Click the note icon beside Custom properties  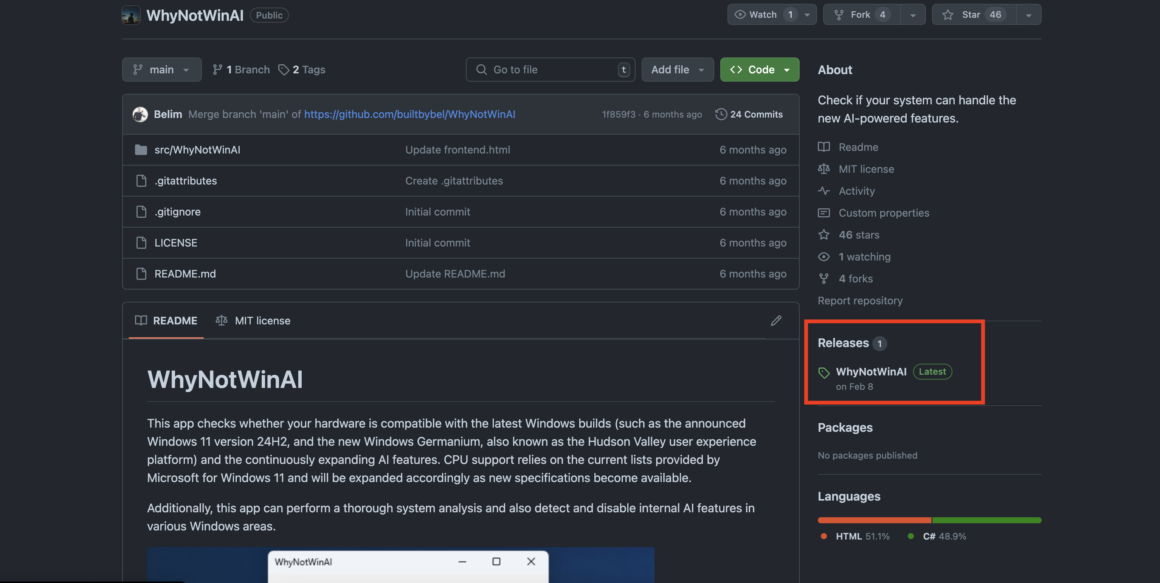pos(824,213)
